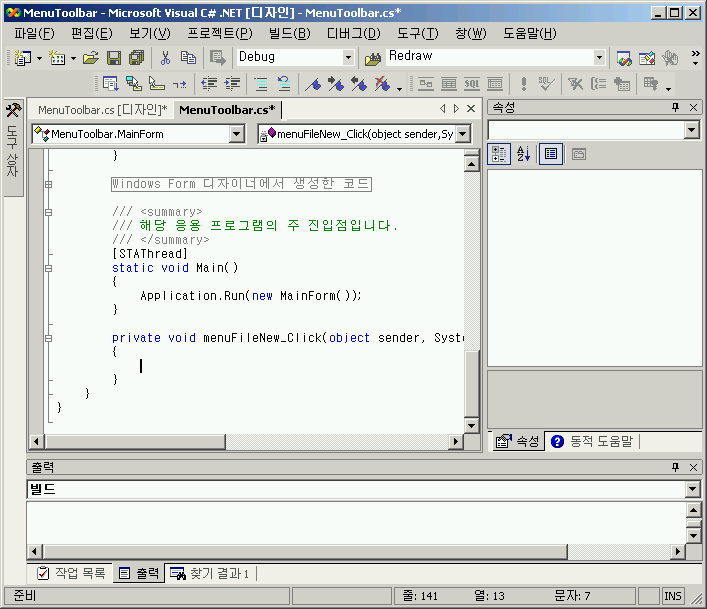Cut the selection with the scissors icon
Viewport: 707px width, 609px height.
pos(165,58)
